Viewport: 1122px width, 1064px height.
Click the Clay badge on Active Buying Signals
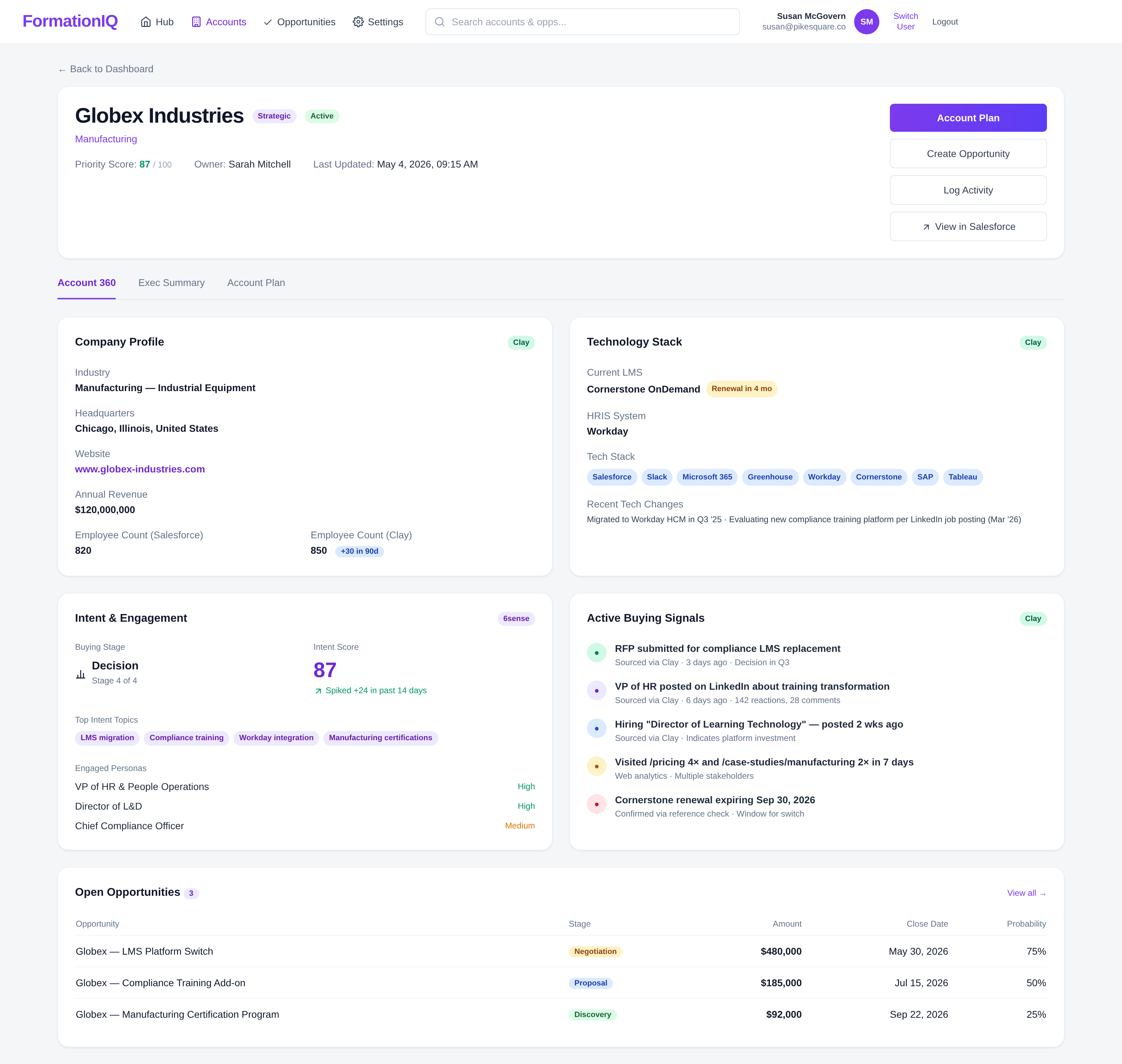(1032, 618)
